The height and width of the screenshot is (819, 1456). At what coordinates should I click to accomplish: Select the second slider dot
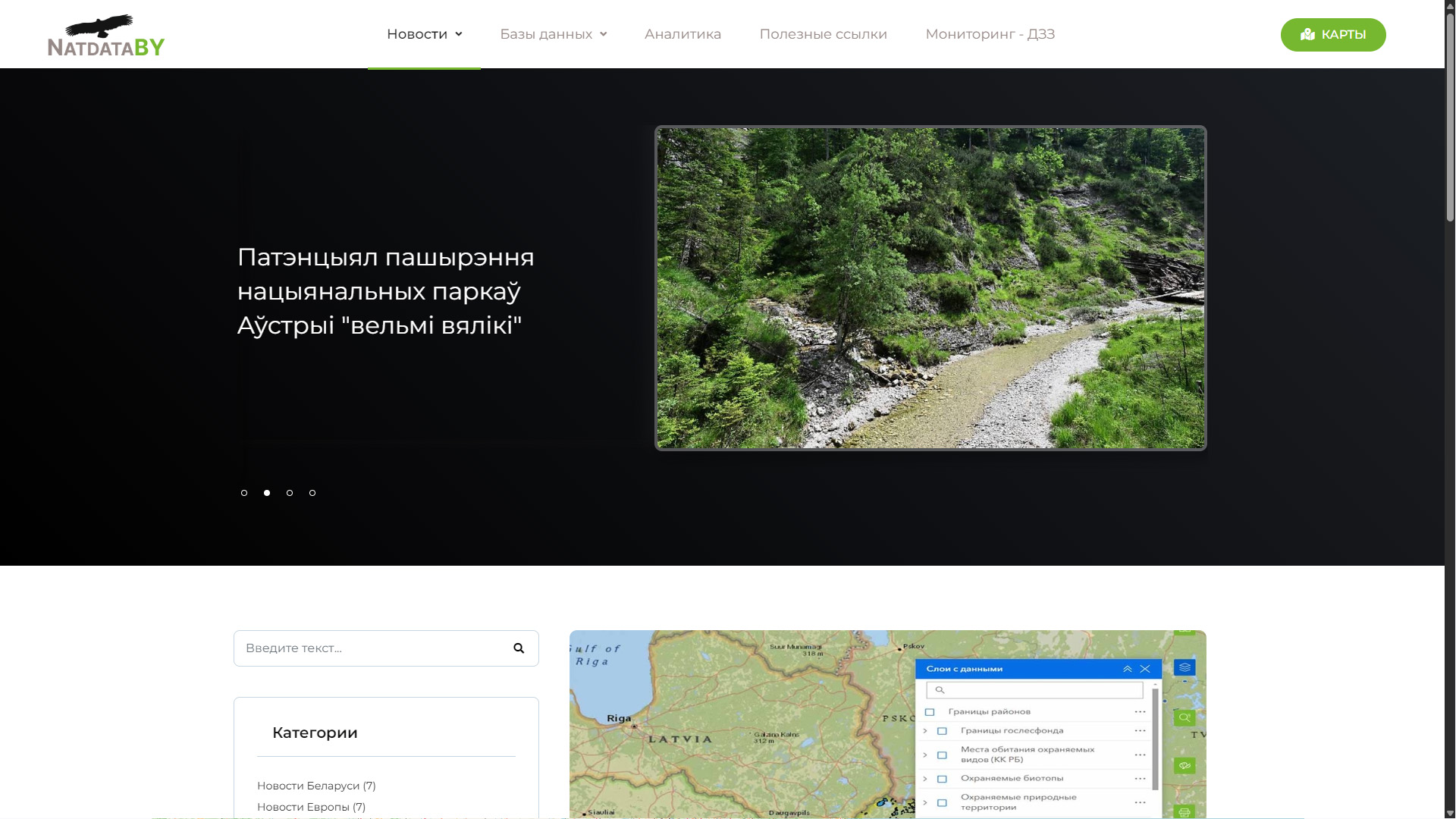click(267, 493)
